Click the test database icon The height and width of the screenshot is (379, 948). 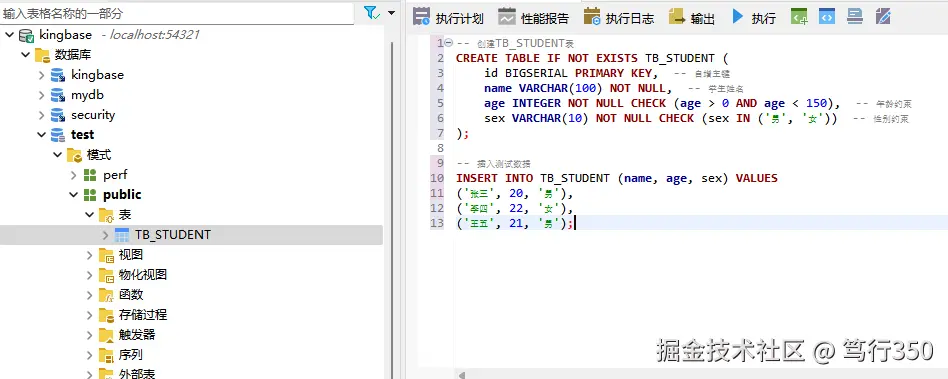[58, 135]
